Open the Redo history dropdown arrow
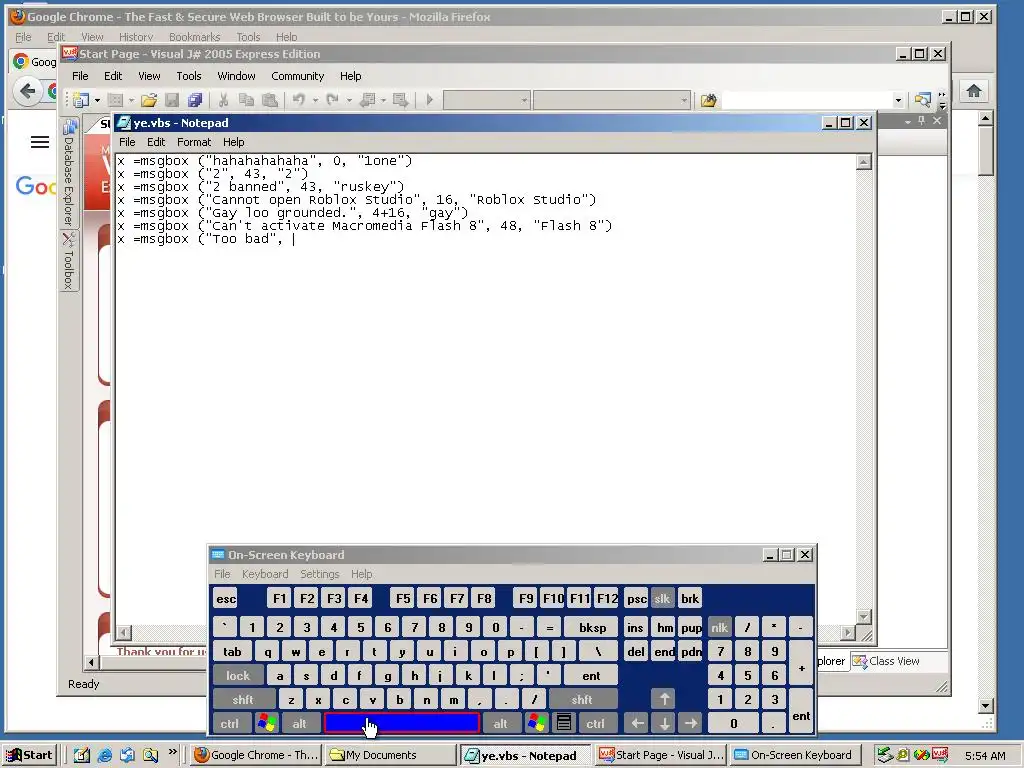The image size is (1024, 768). pos(349,100)
